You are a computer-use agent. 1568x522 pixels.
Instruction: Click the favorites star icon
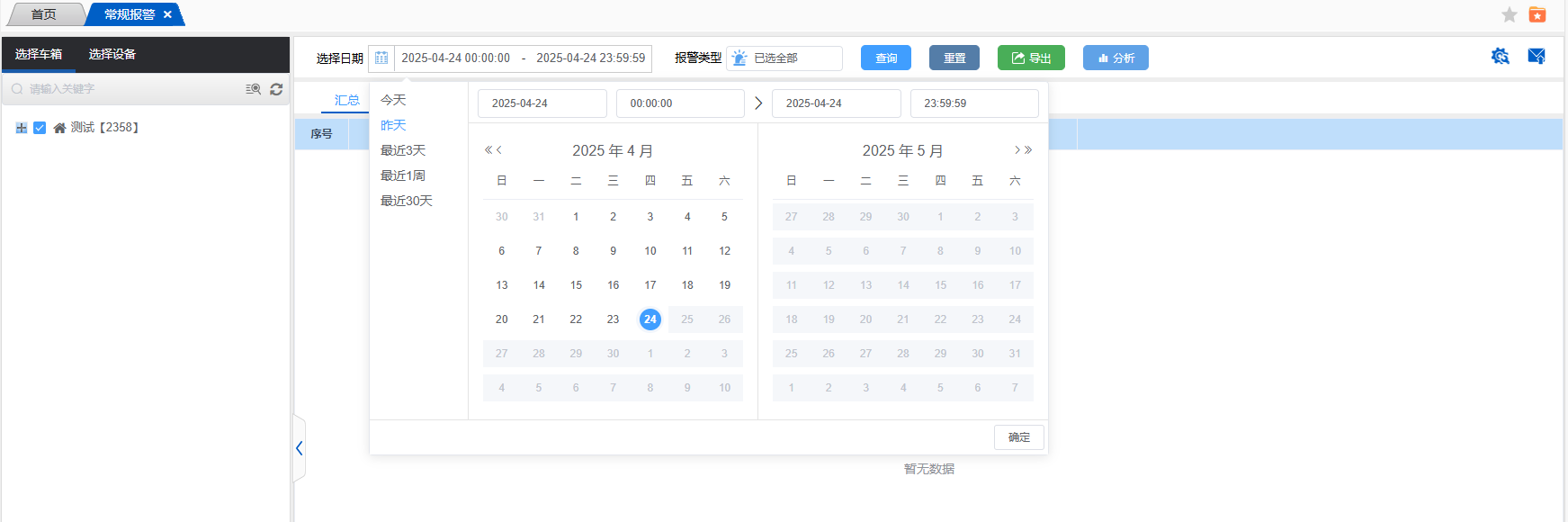click(1510, 14)
